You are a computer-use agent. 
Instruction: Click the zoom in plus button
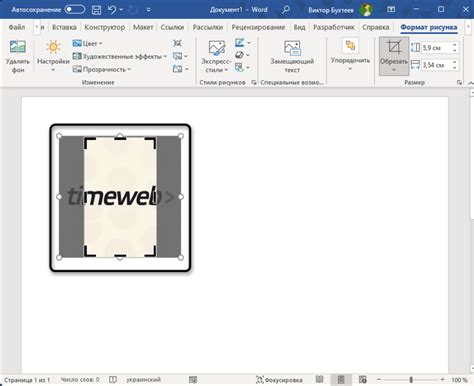[x=442, y=380]
